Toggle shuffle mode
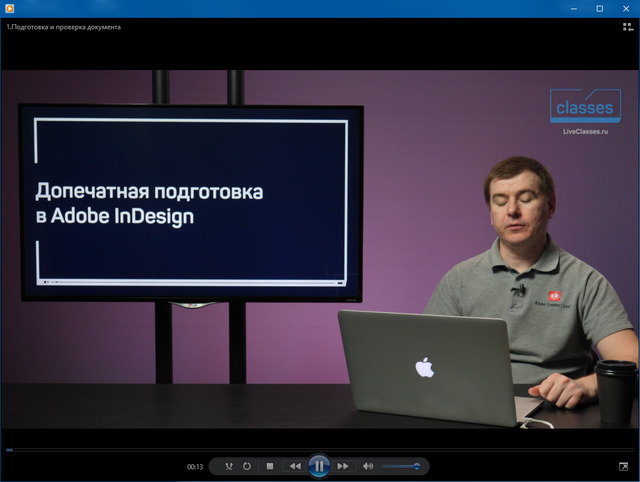The height and width of the screenshot is (482, 640). point(229,466)
